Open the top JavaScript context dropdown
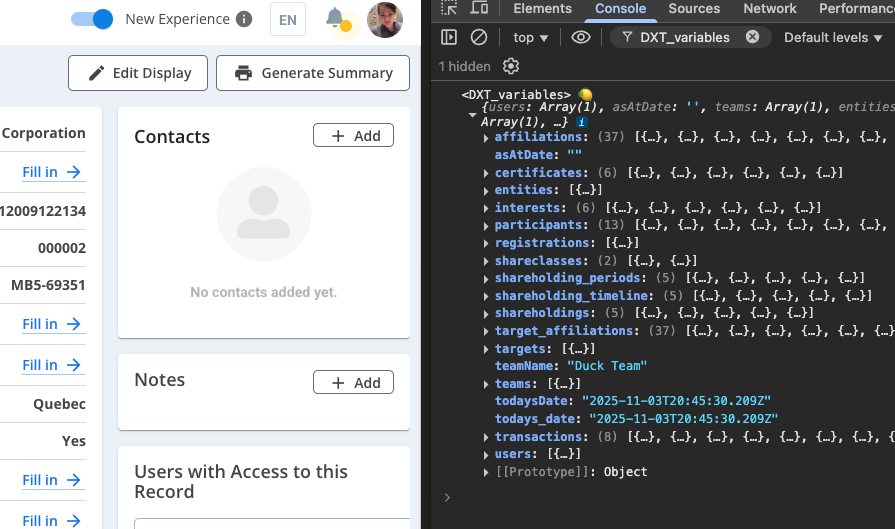895x529 pixels. pyautogui.click(x=531, y=38)
